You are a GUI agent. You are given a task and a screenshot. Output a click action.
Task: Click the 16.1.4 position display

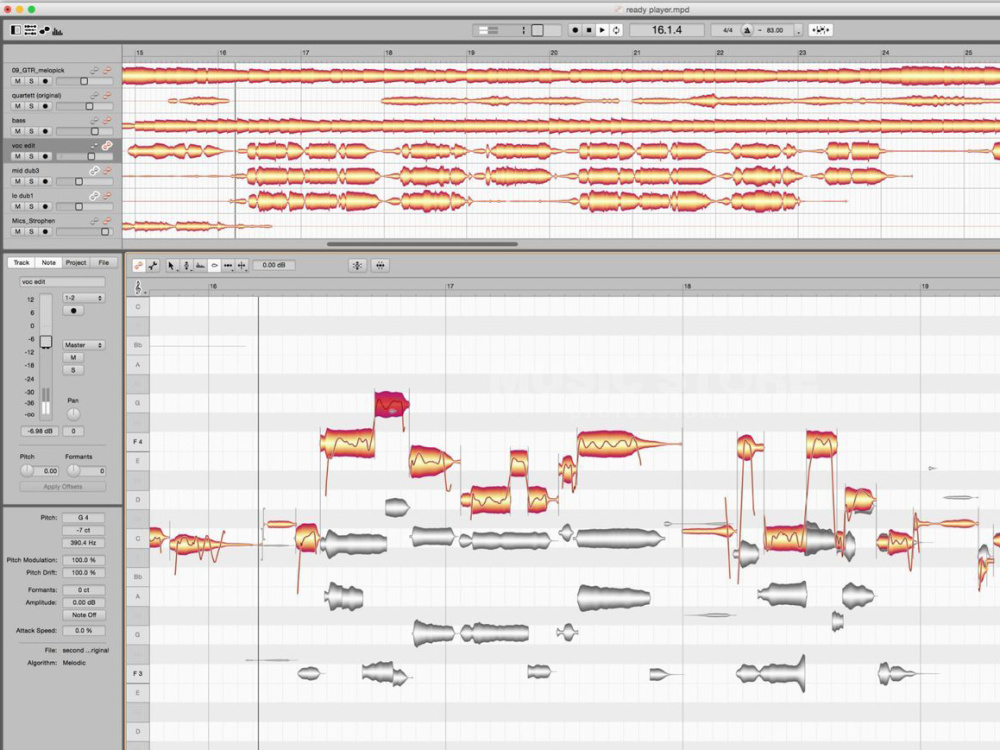[666, 30]
